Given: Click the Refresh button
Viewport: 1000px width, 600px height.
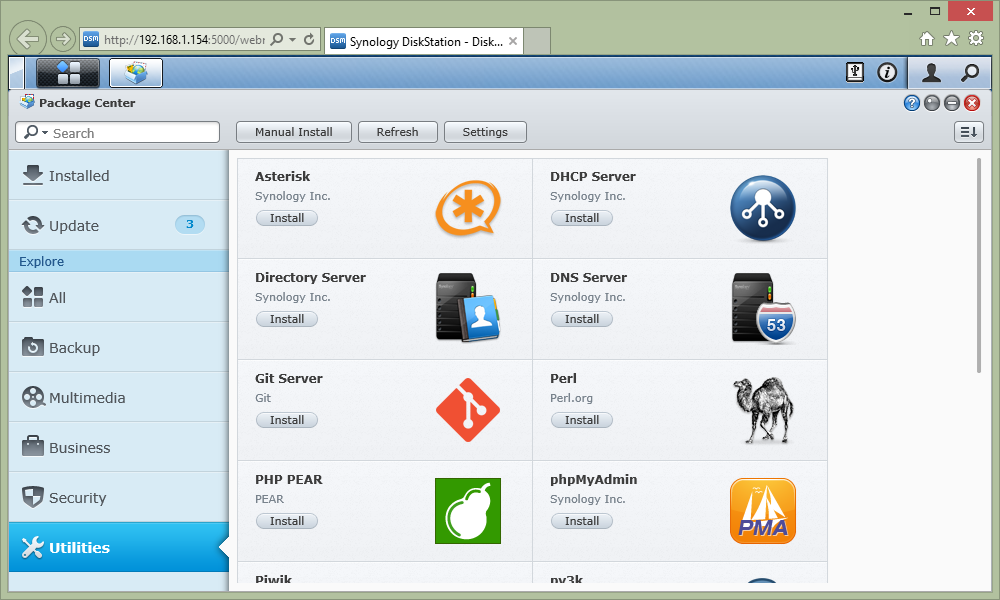Looking at the screenshot, I should [x=397, y=132].
